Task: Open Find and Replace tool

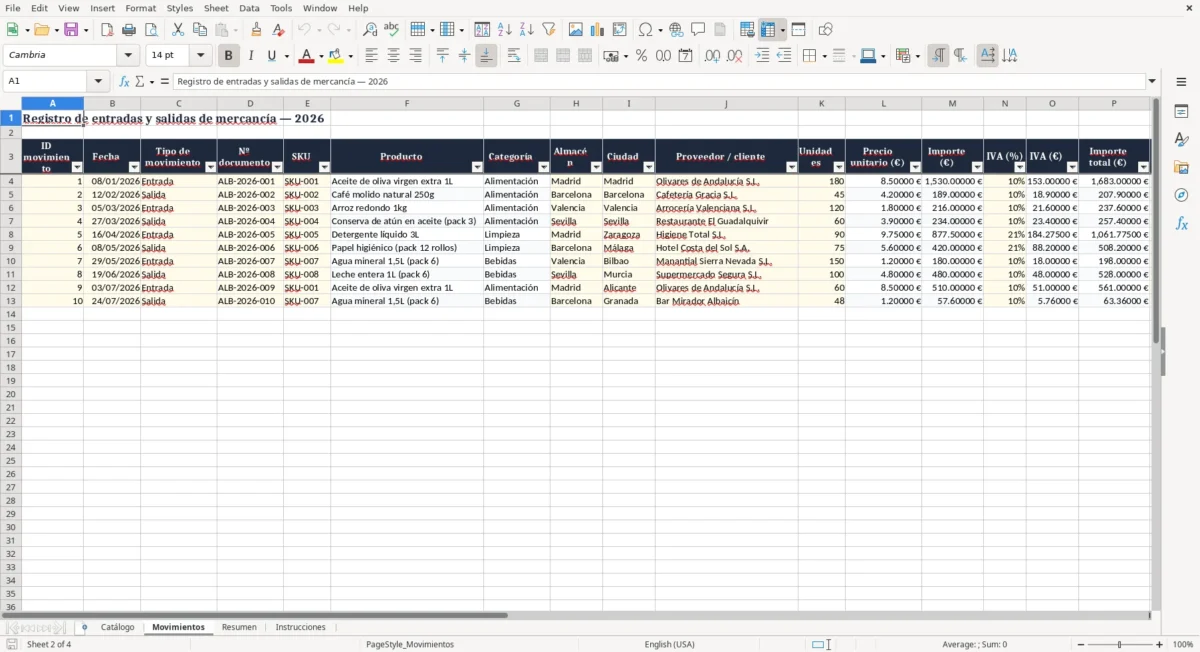Action: pos(370,29)
